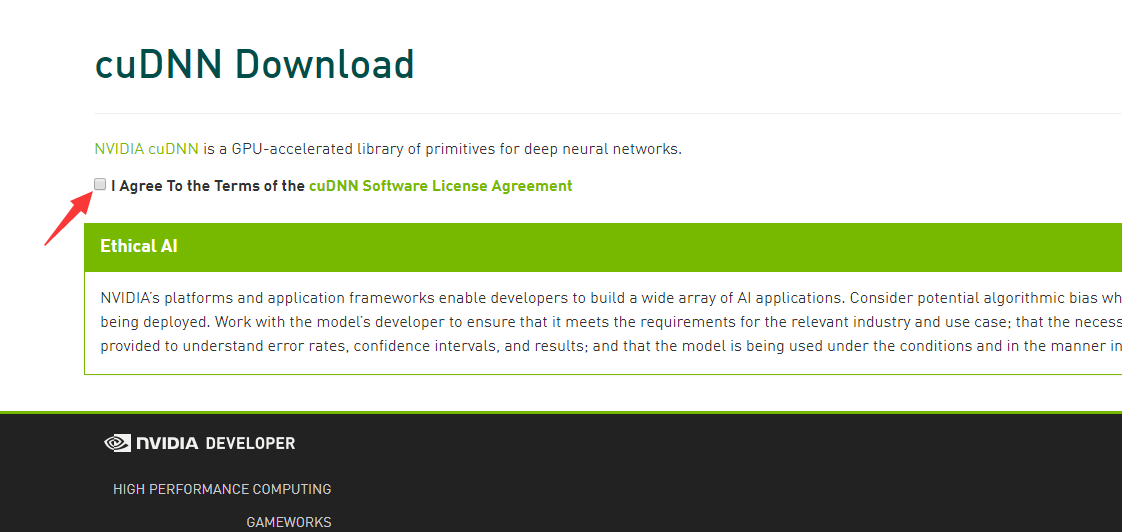Click the NVIDIA eye logo in the footer
Image resolution: width=1122 pixels, height=532 pixels.
tap(117, 443)
